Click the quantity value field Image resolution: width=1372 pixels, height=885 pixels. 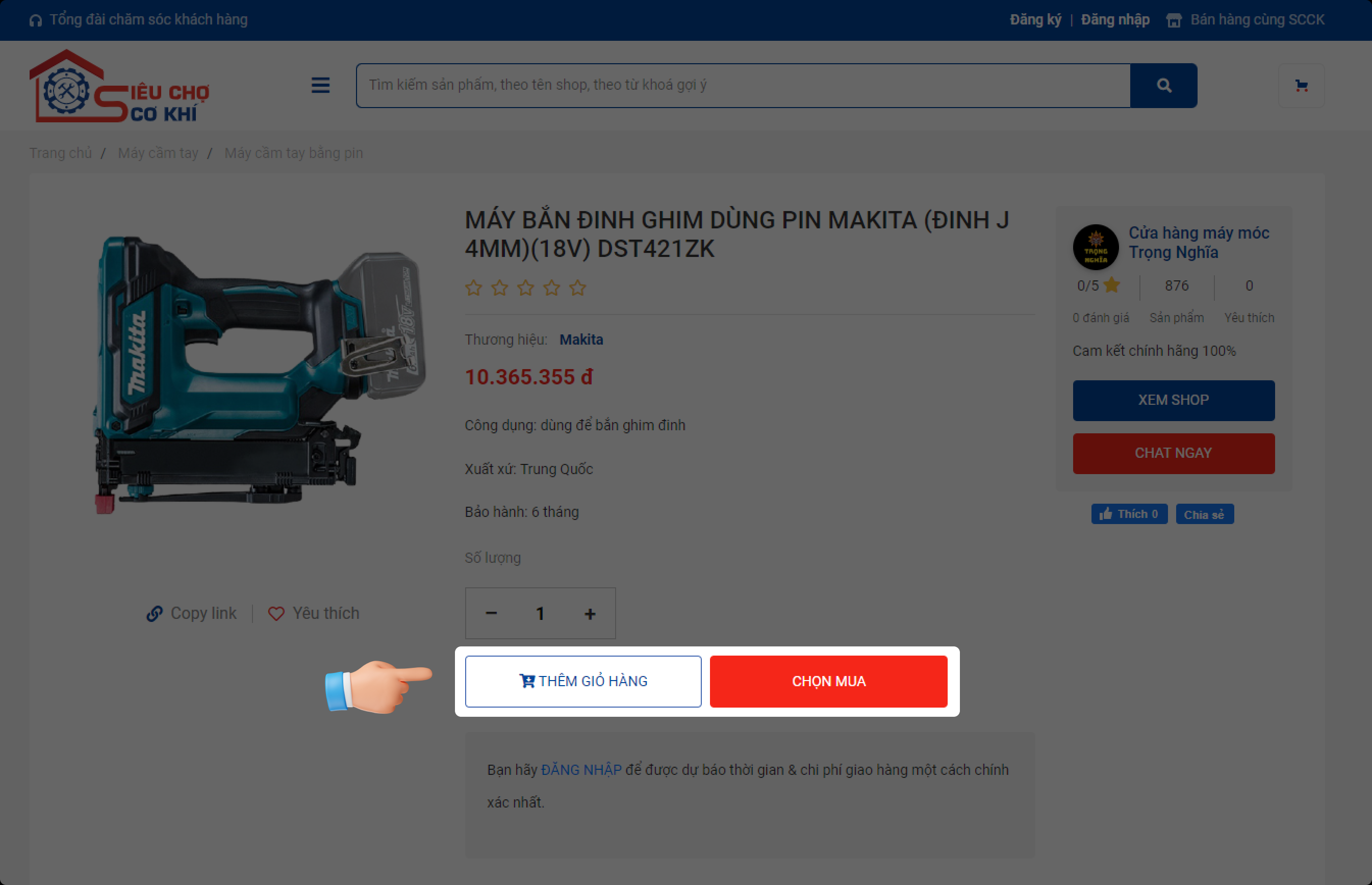(x=540, y=613)
